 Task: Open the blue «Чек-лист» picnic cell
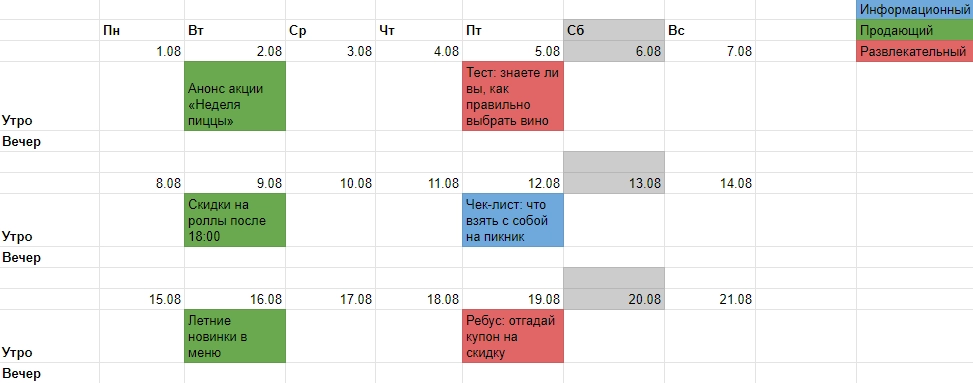[513, 220]
